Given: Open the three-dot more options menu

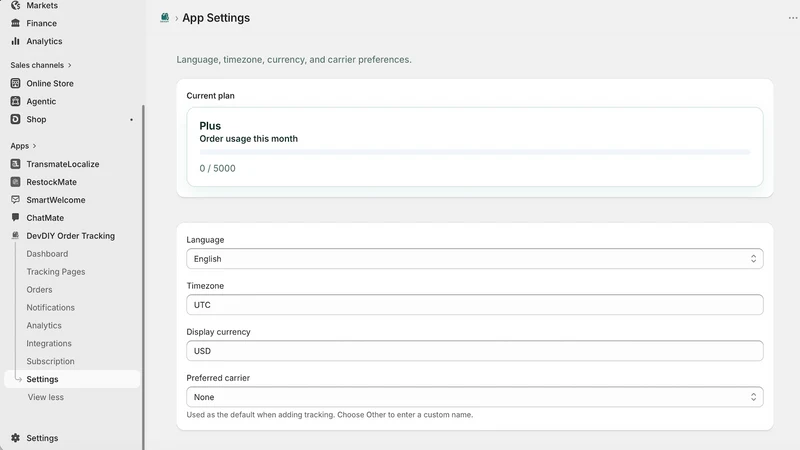Looking at the screenshot, I should click(792, 18).
